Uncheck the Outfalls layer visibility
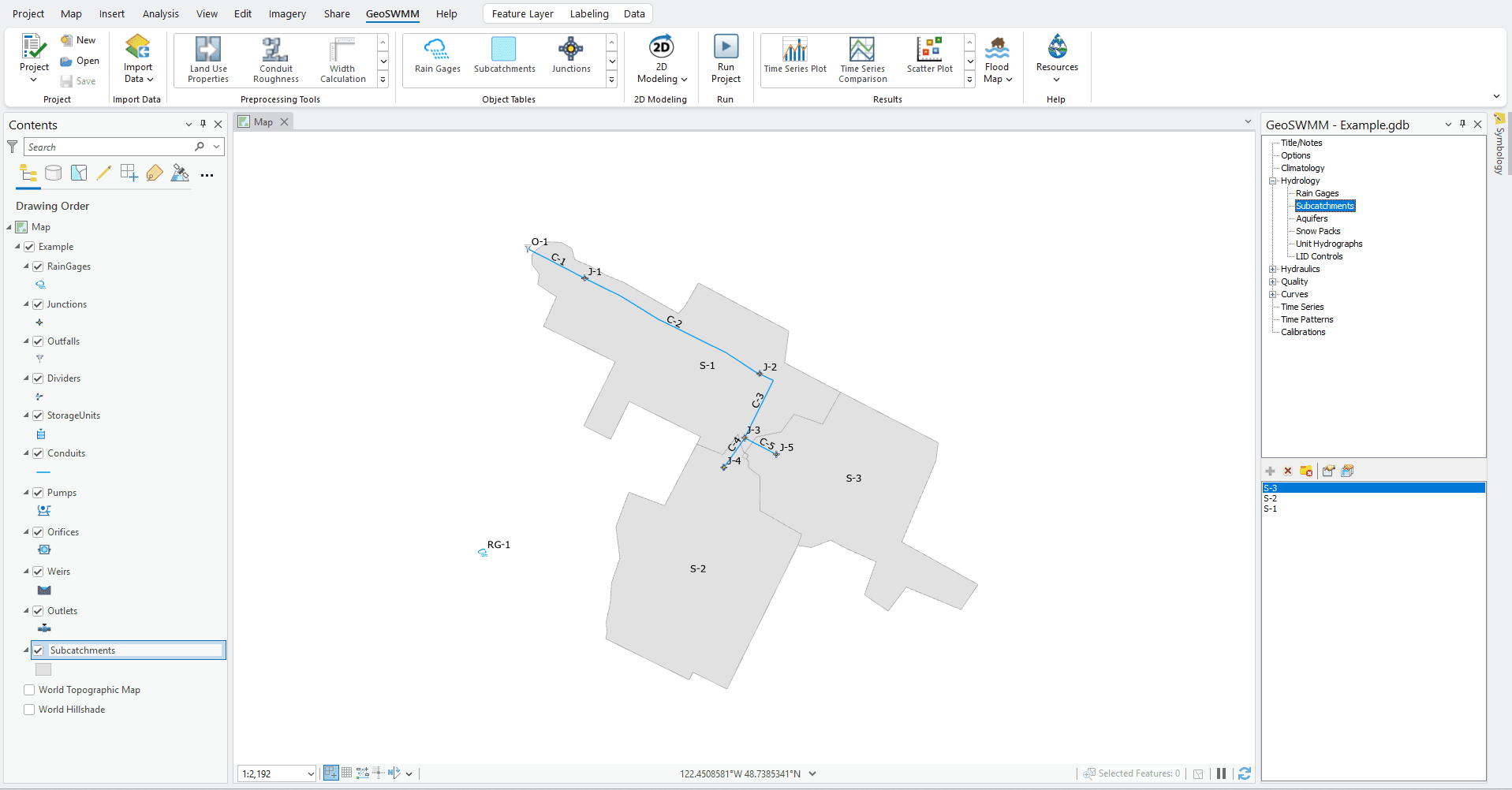 [38, 341]
